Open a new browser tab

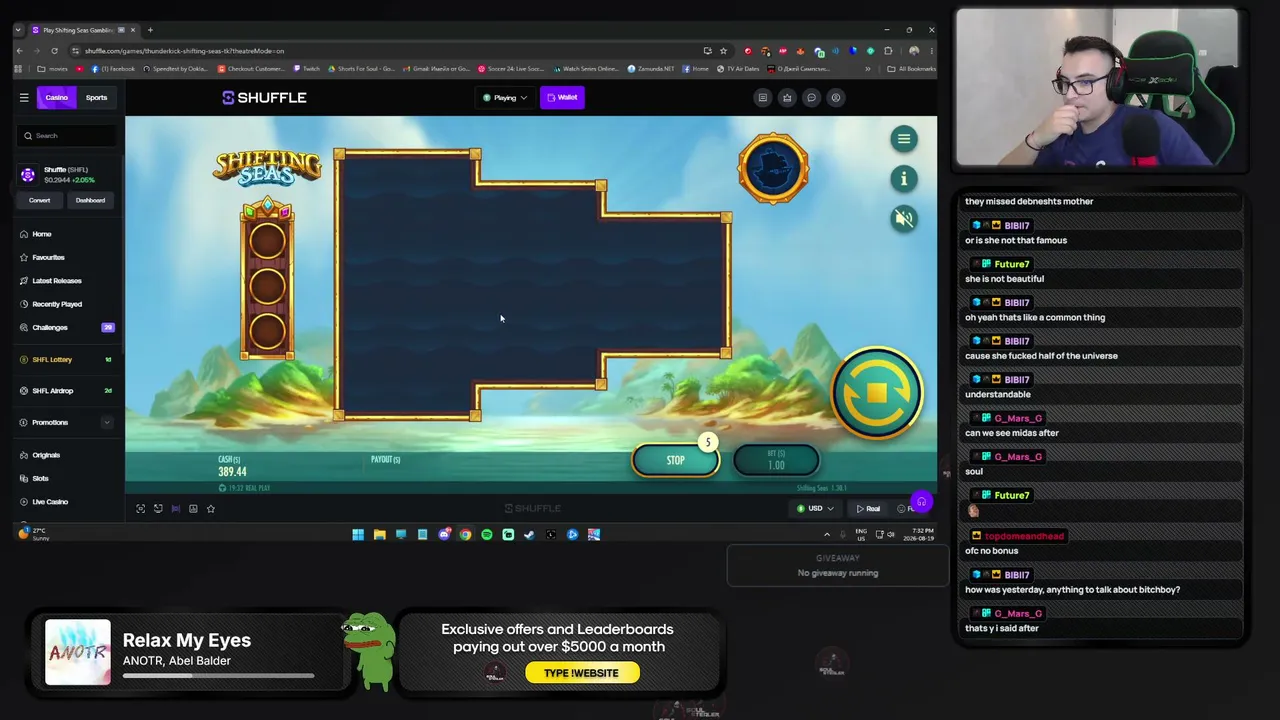pyautogui.click(x=150, y=30)
